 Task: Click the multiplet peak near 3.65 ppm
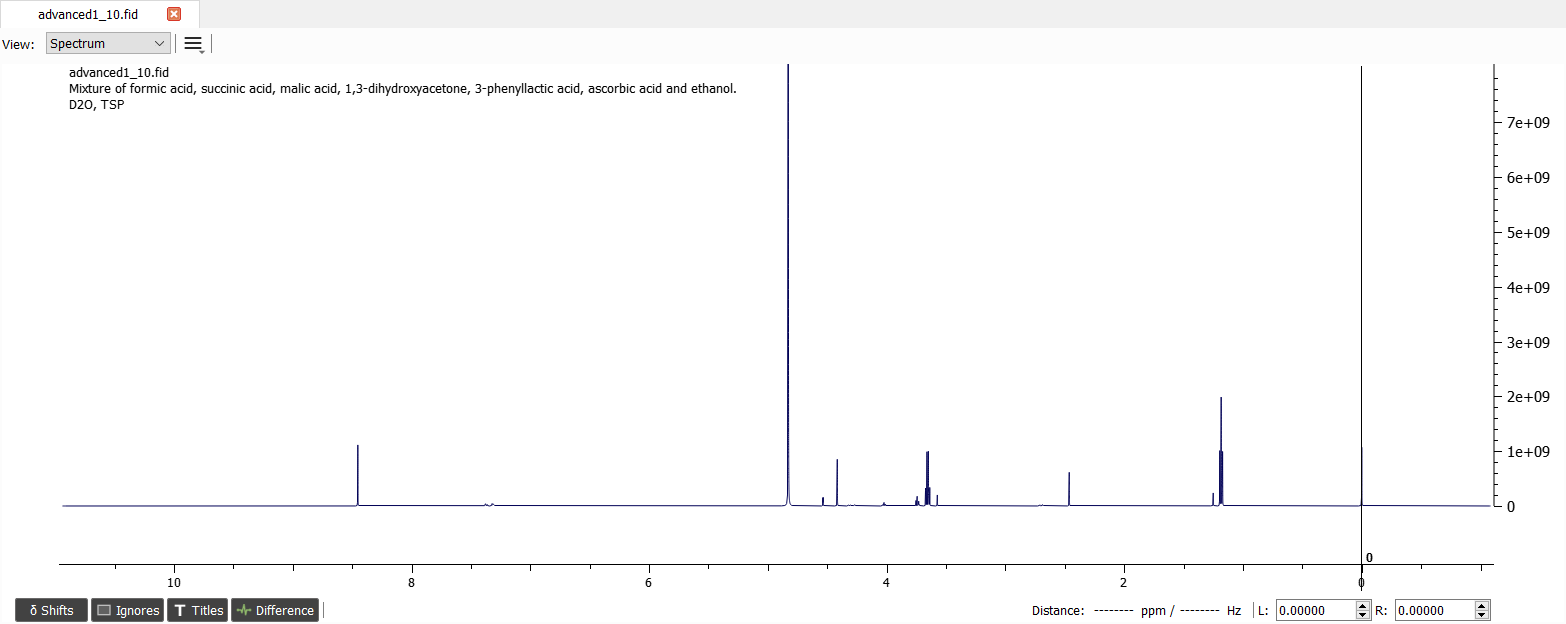point(928,479)
